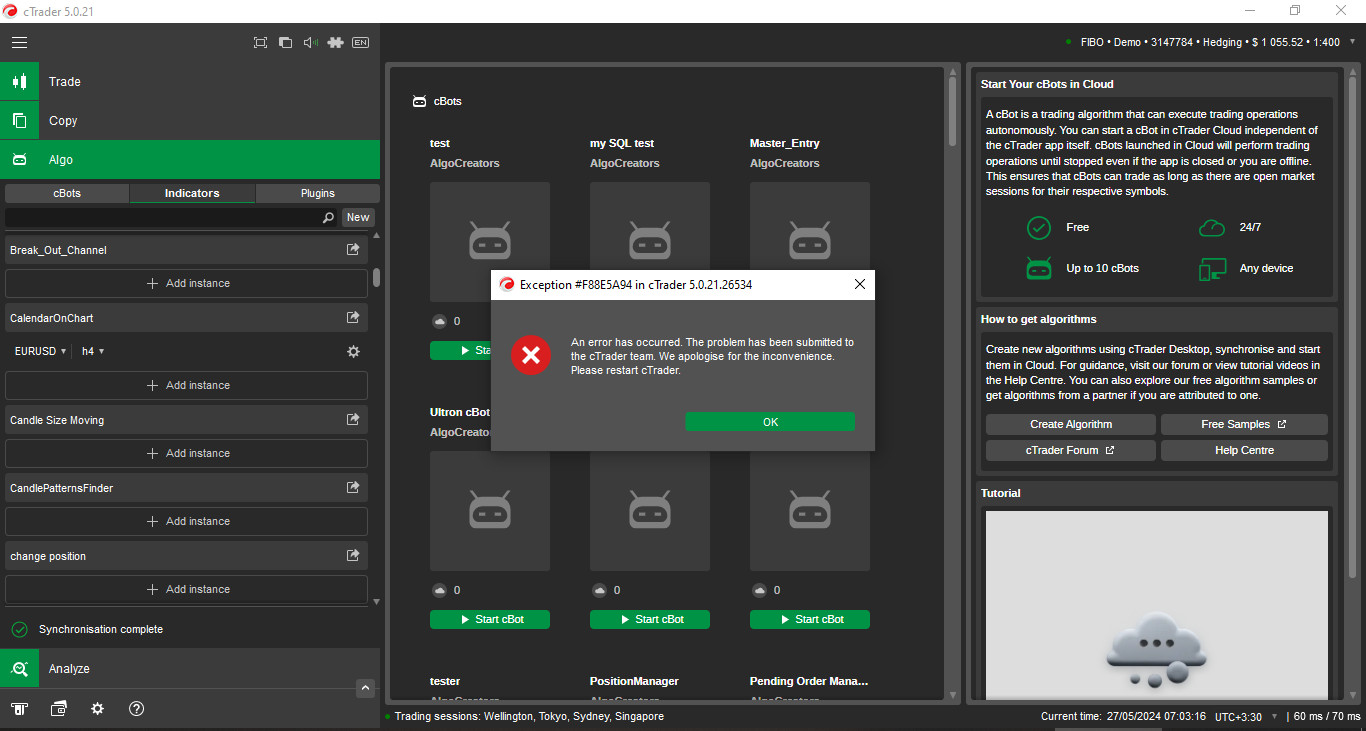Change language via EN icon
Viewport: 1366px width, 731px height.
360,42
